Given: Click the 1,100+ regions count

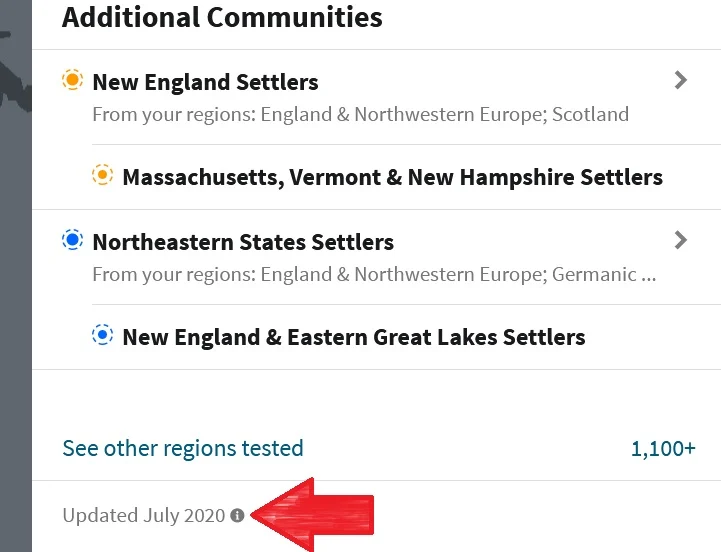Looking at the screenshot, I should point(663,448).
